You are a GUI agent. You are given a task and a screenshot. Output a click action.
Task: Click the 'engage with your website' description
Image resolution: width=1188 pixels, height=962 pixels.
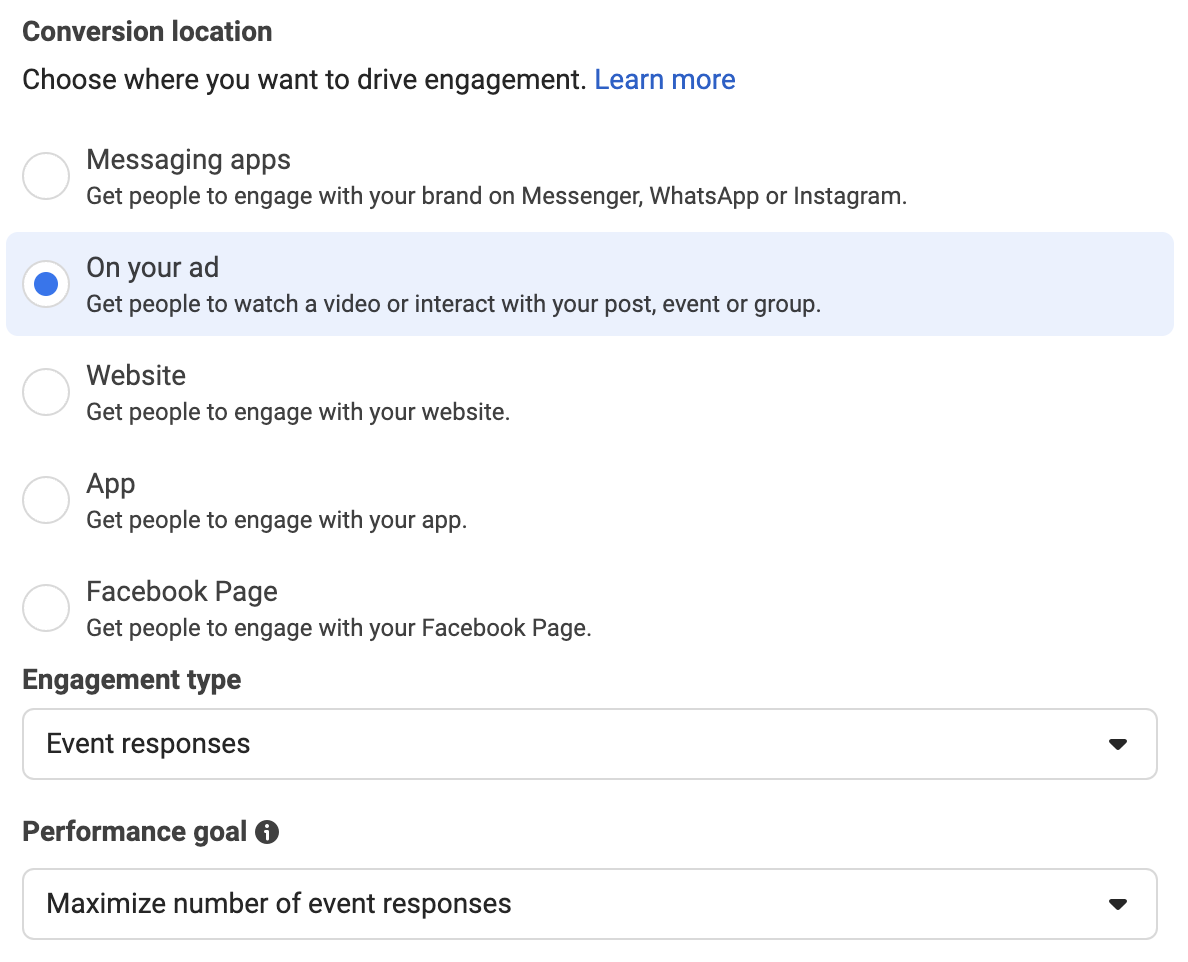click(x=298, y=412)
